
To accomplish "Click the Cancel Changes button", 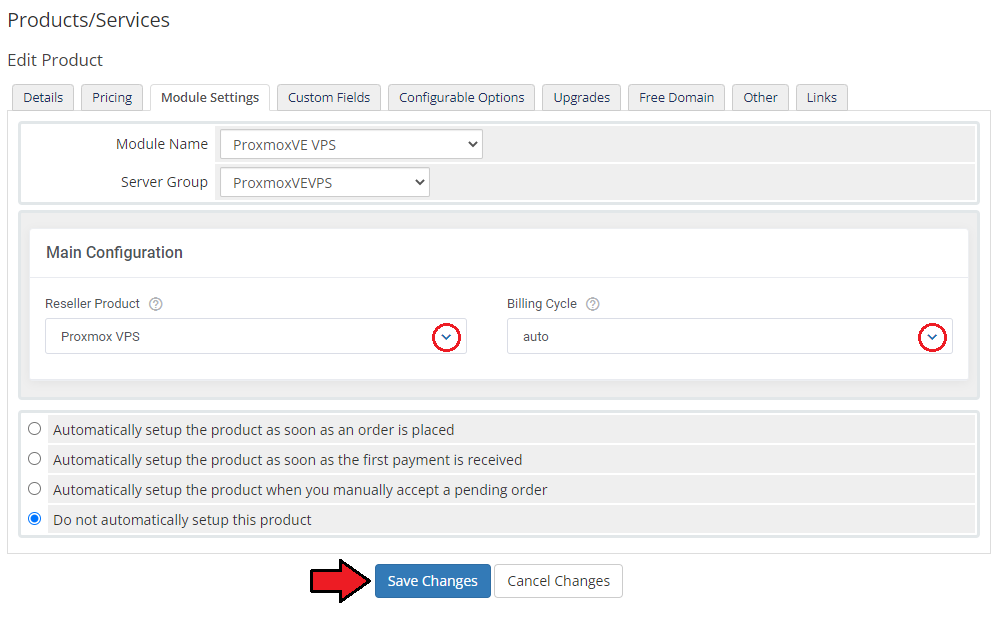I will point(558,581).
